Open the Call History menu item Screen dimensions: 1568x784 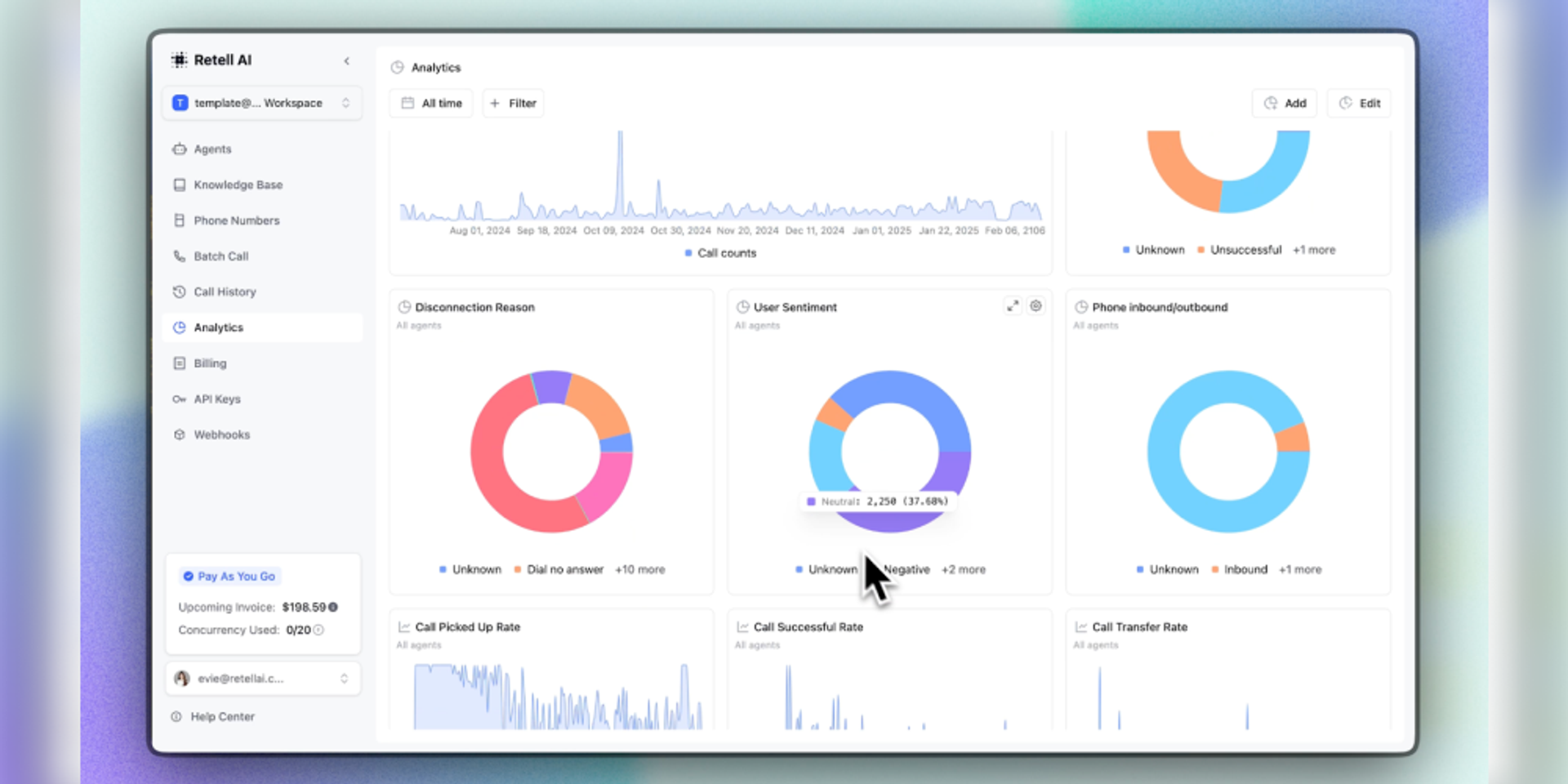click(262, 292)
